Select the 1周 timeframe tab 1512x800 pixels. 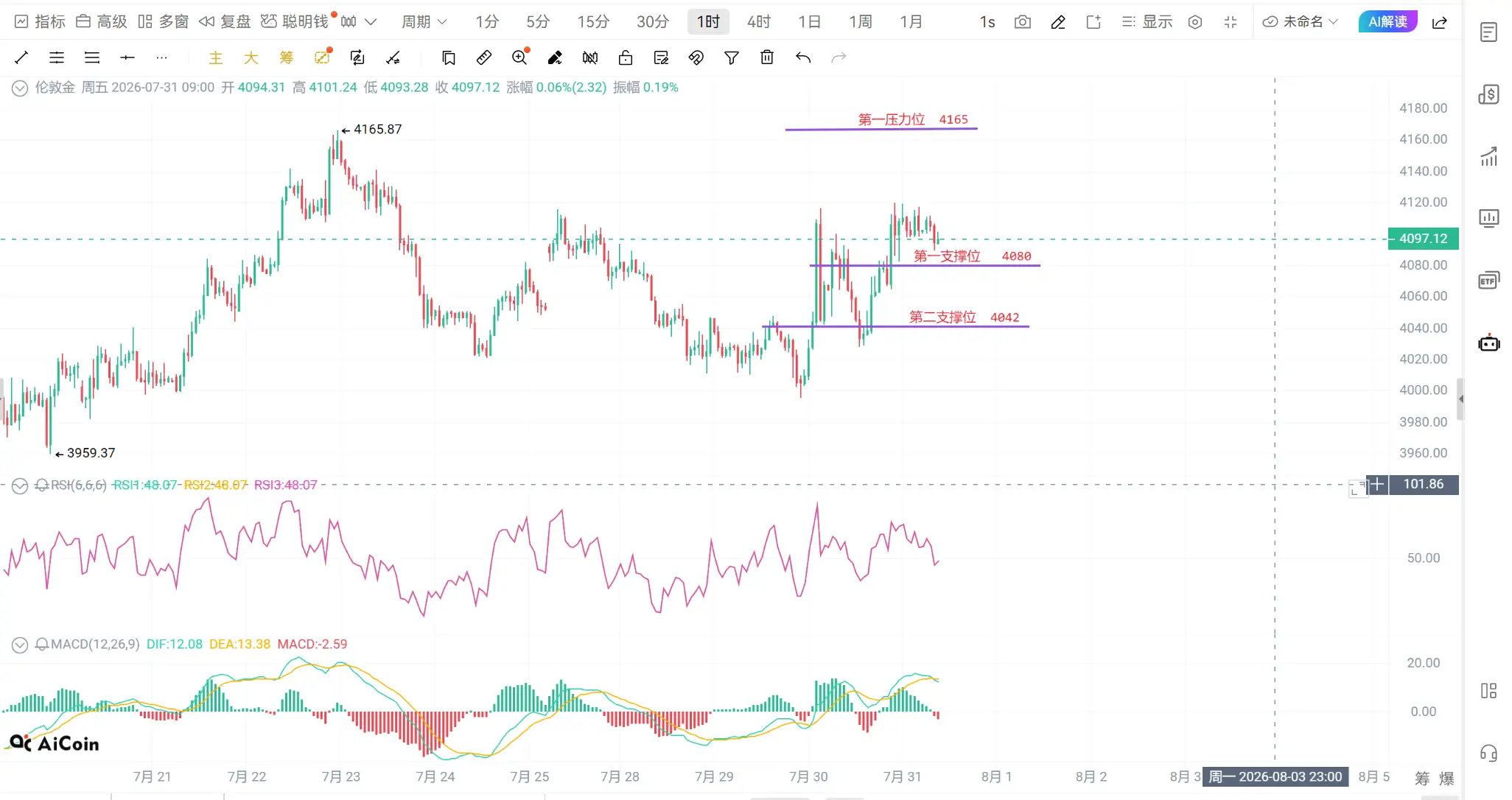pyautogui.click(x=861, y=22)
